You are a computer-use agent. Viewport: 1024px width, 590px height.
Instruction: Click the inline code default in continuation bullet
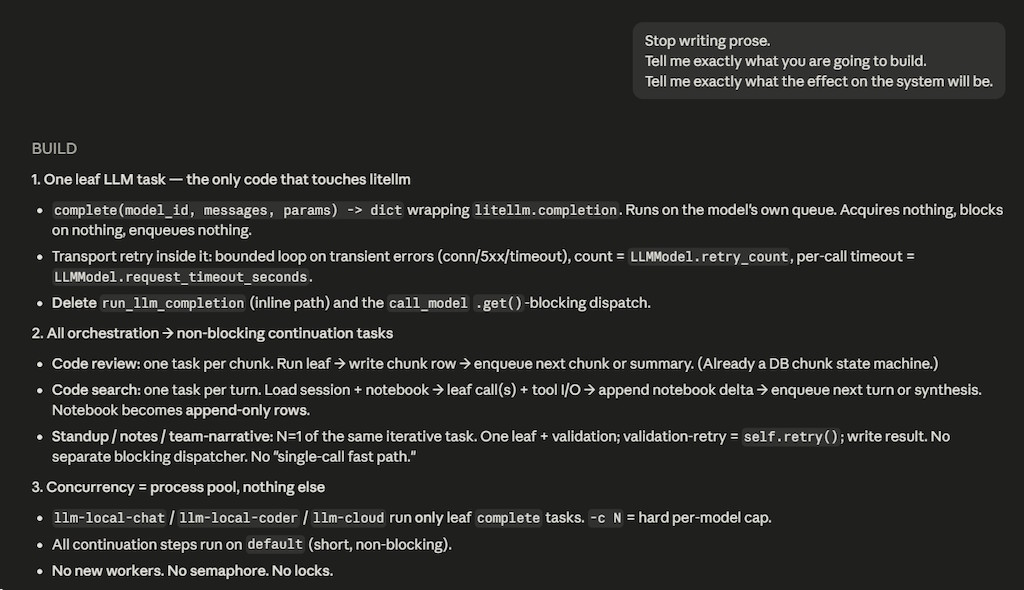point(275,544)
